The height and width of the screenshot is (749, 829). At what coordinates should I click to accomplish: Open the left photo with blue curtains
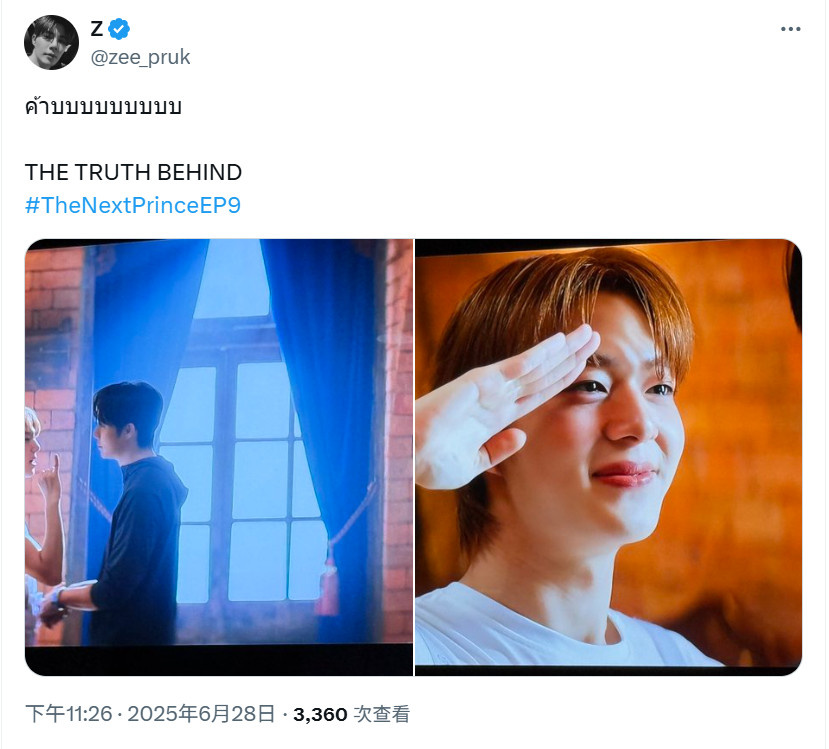point(219,457)
